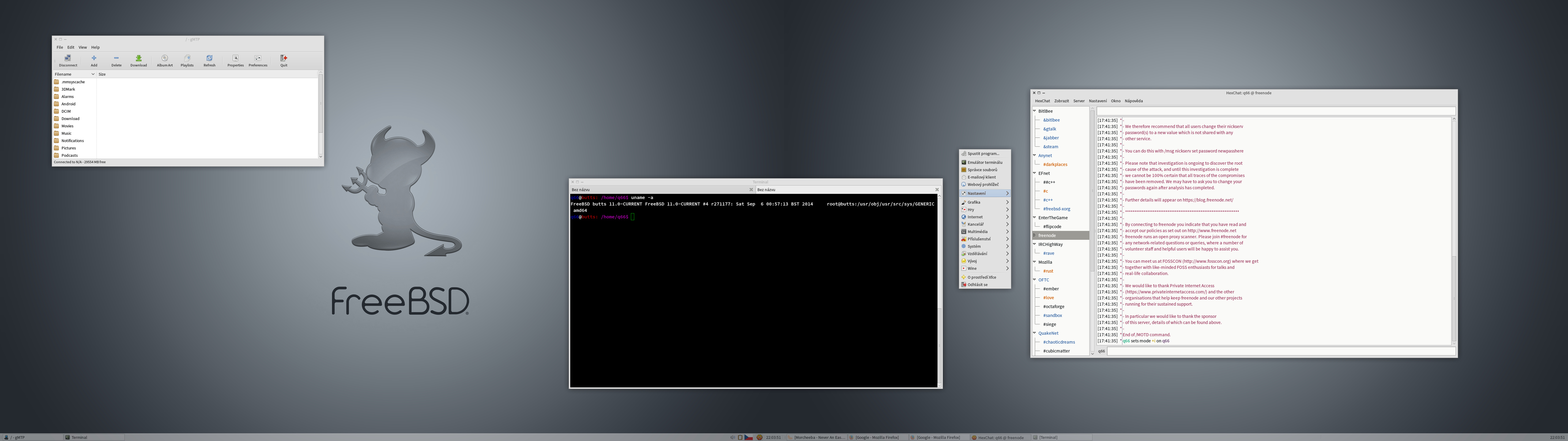Click the Disconnect icon in gMTP toolbar
This screenshot has height=441, width=1568.
click(x=68, y=58)
